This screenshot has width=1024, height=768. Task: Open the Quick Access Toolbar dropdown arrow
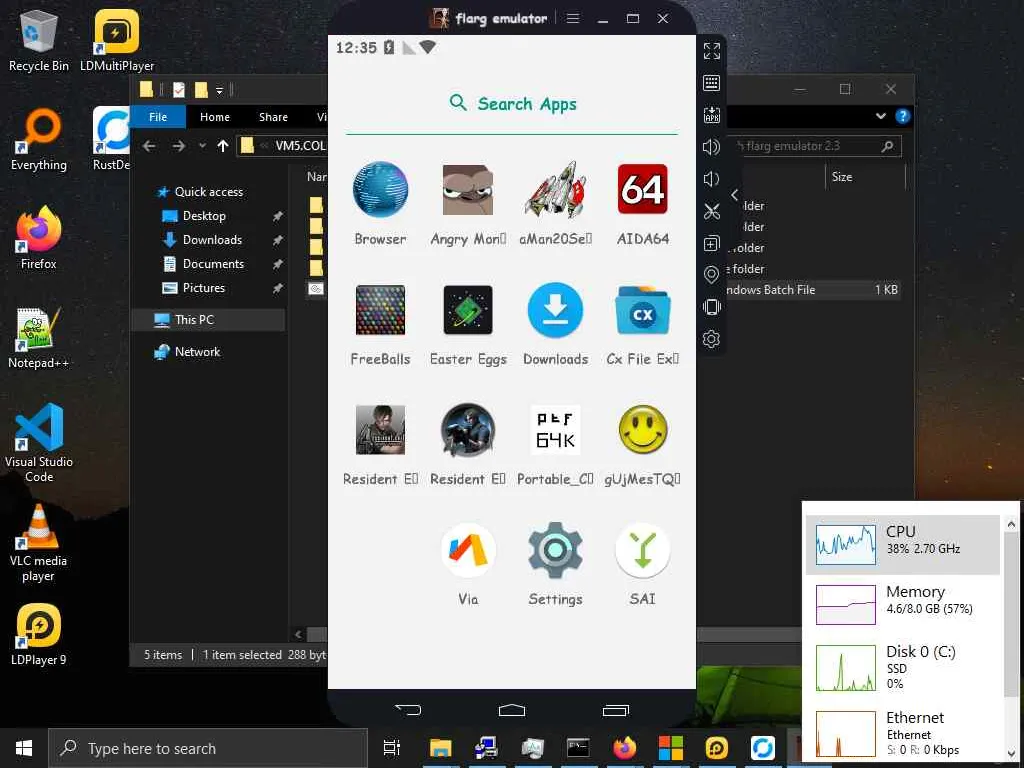pos(219,91)
